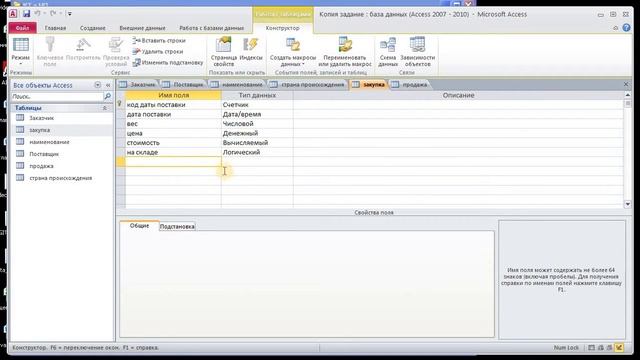The width and height of the screenshot is (640, 360).
Task: Open the Общие properties tab
Action: coord(139,226)
